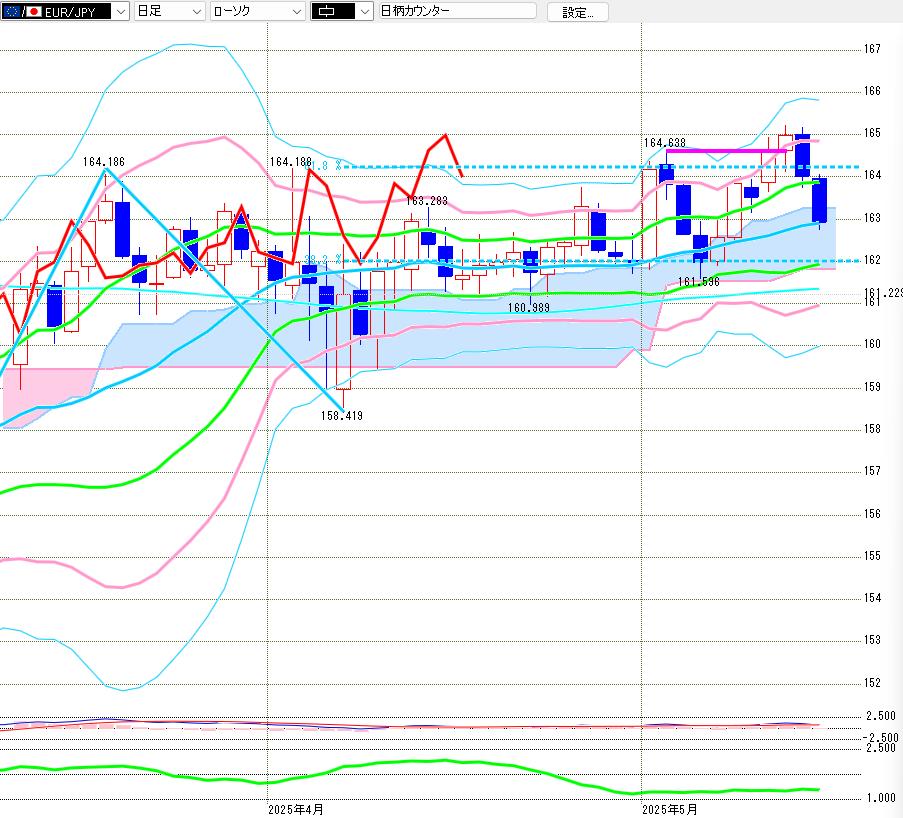This screenshot has width=903, height=818.
Task: Open the EUR/JPY currency pair dropdown
Action: [64, 11]
